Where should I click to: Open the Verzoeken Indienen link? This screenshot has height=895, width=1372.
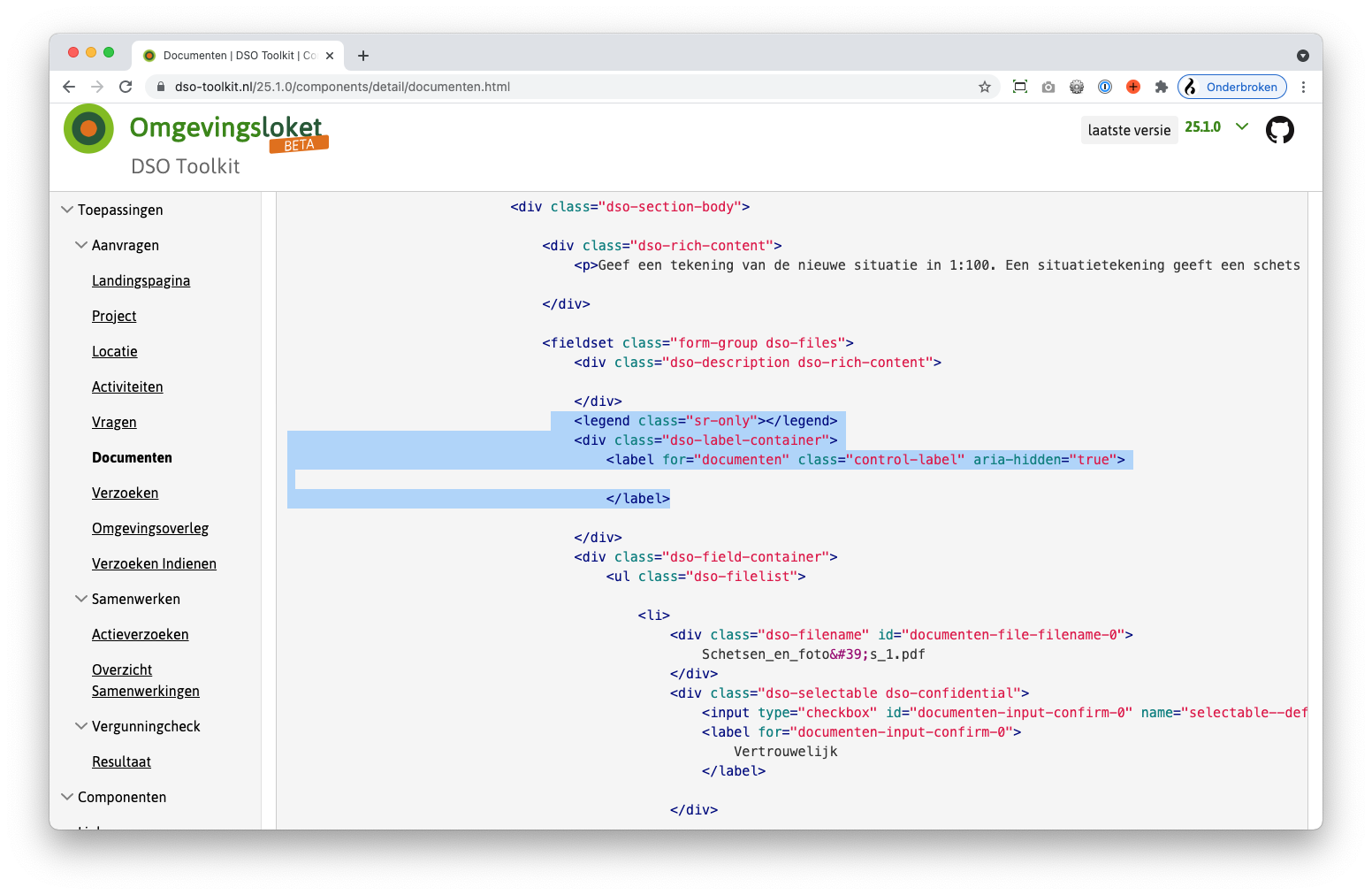(x=154, y=563)
